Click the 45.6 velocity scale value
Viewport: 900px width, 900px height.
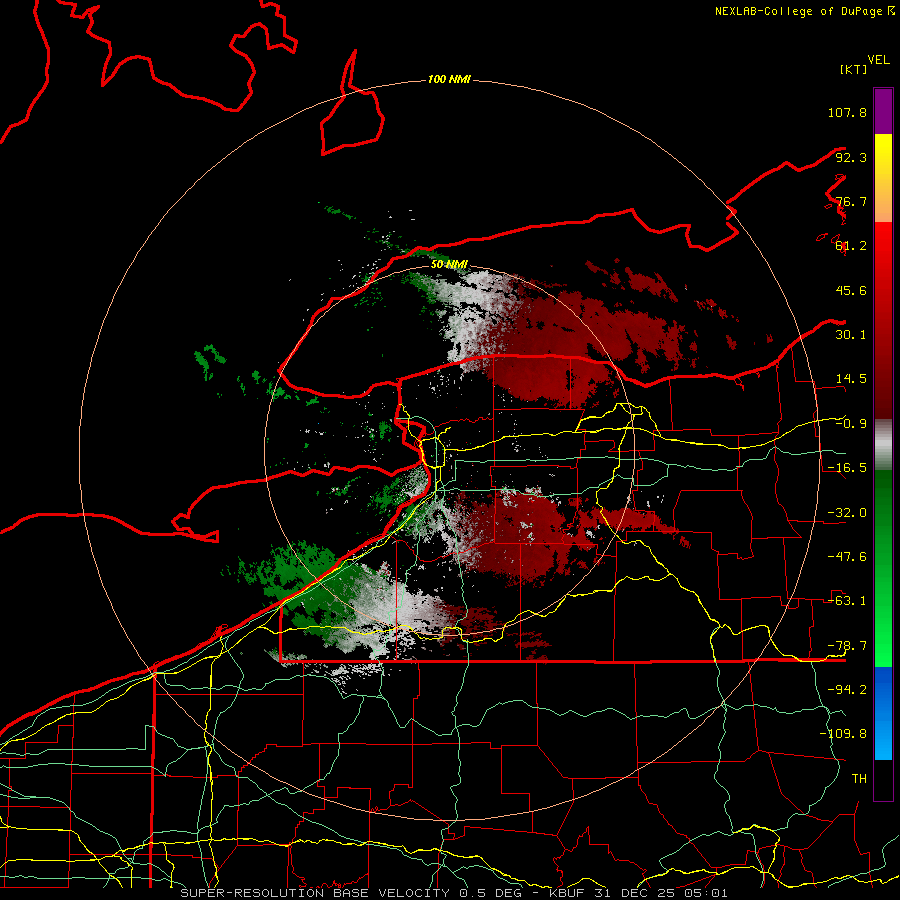point(851,290)
